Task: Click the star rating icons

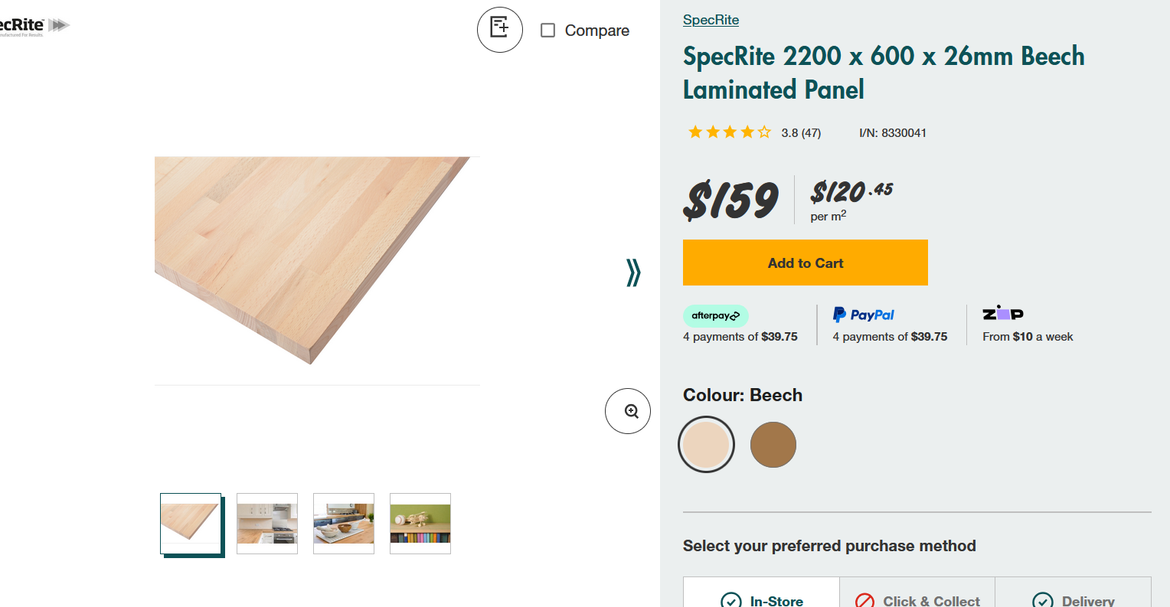Action: [x=729, y=132]
